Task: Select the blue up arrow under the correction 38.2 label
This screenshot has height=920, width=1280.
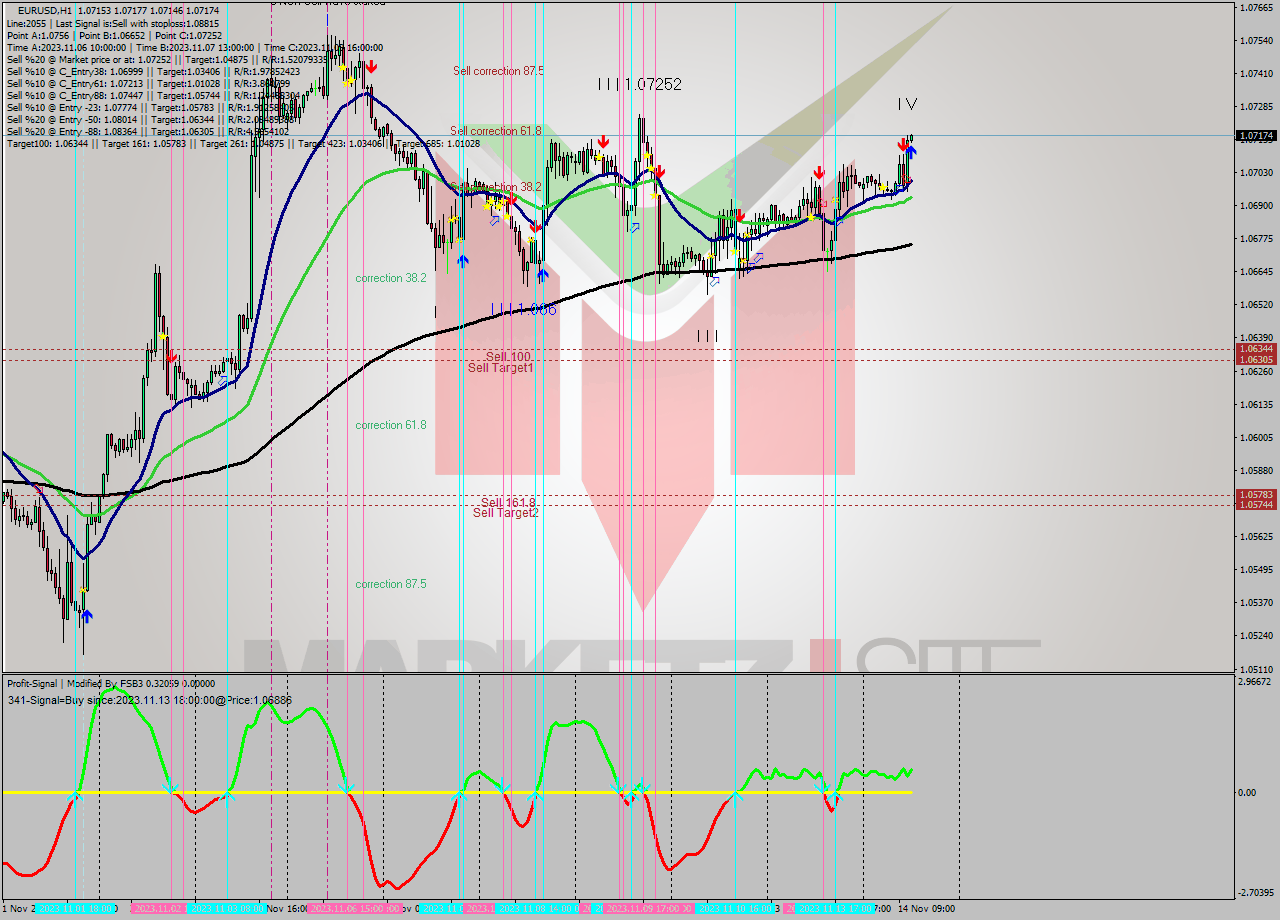Action: coord(461,261)
